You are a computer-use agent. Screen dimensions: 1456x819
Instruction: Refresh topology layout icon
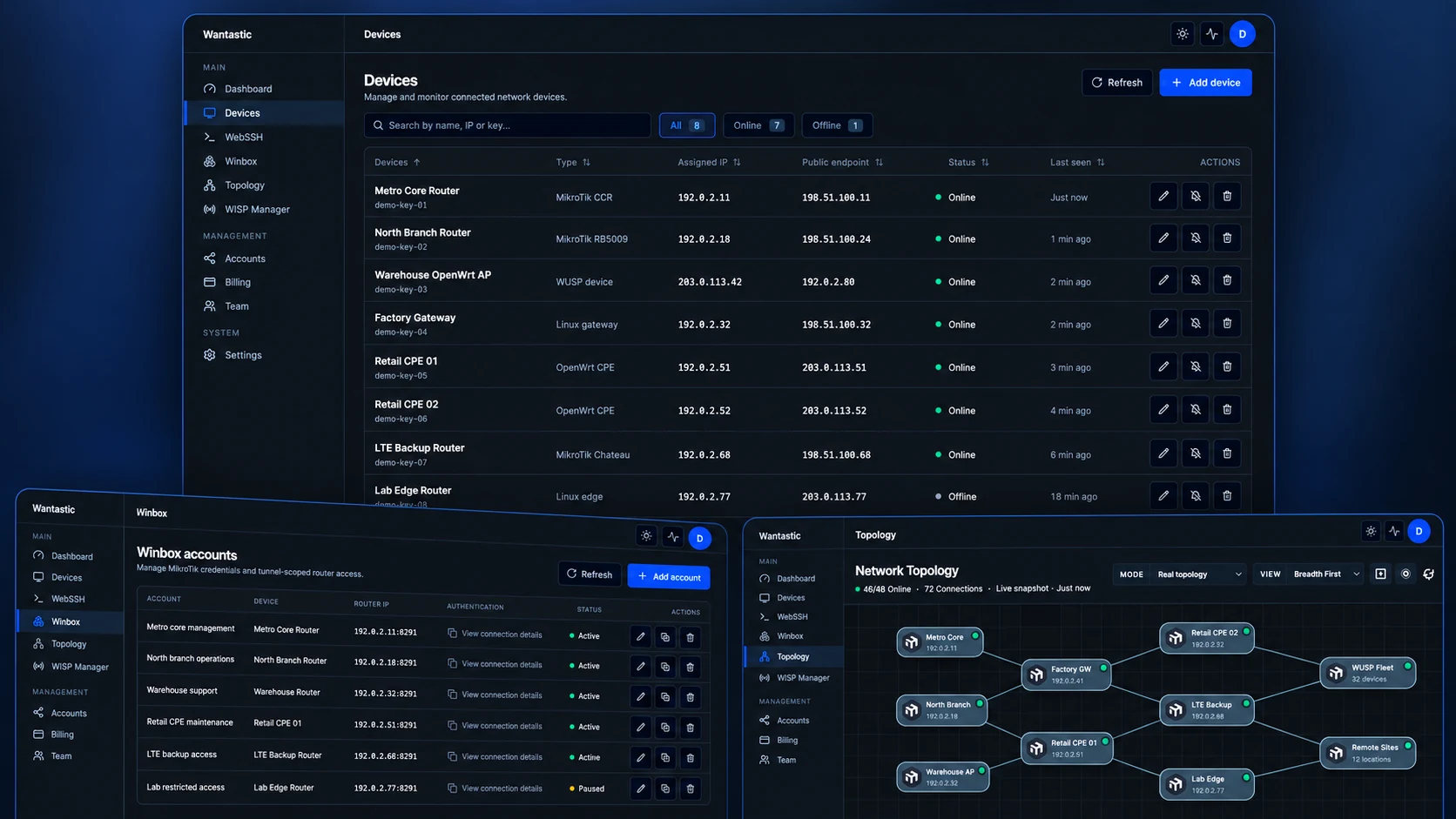(1428, 574)
